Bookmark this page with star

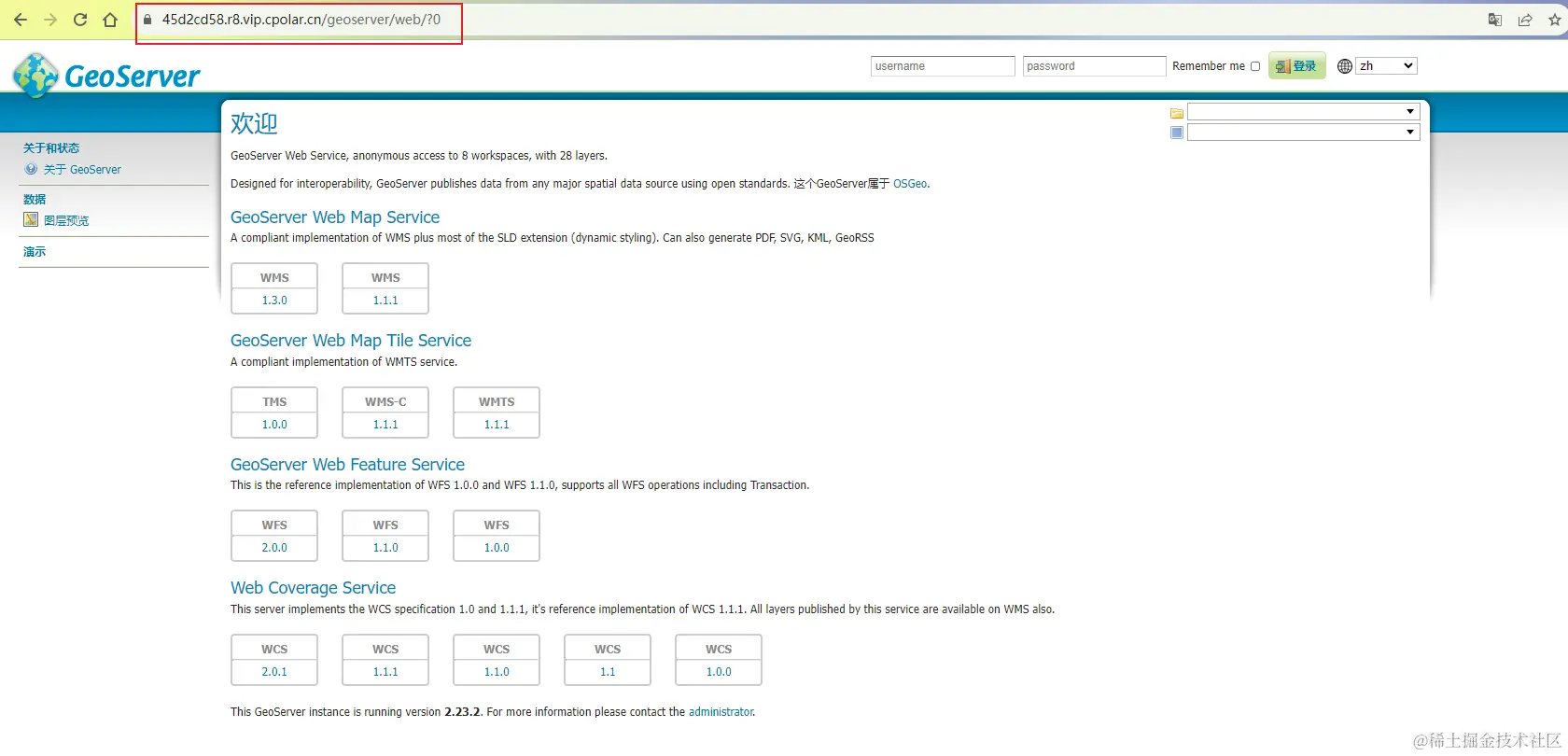[1555, 20]
